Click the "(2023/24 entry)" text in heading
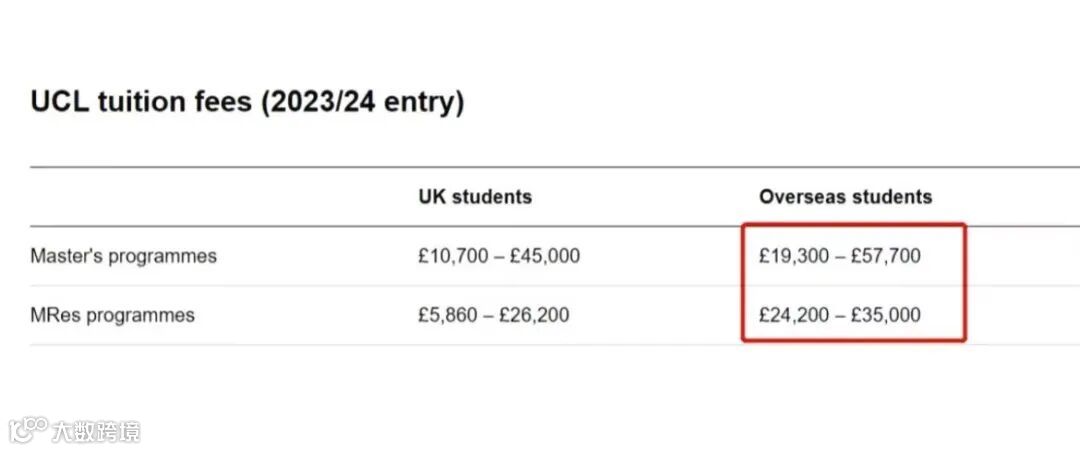 pos(362,103)
